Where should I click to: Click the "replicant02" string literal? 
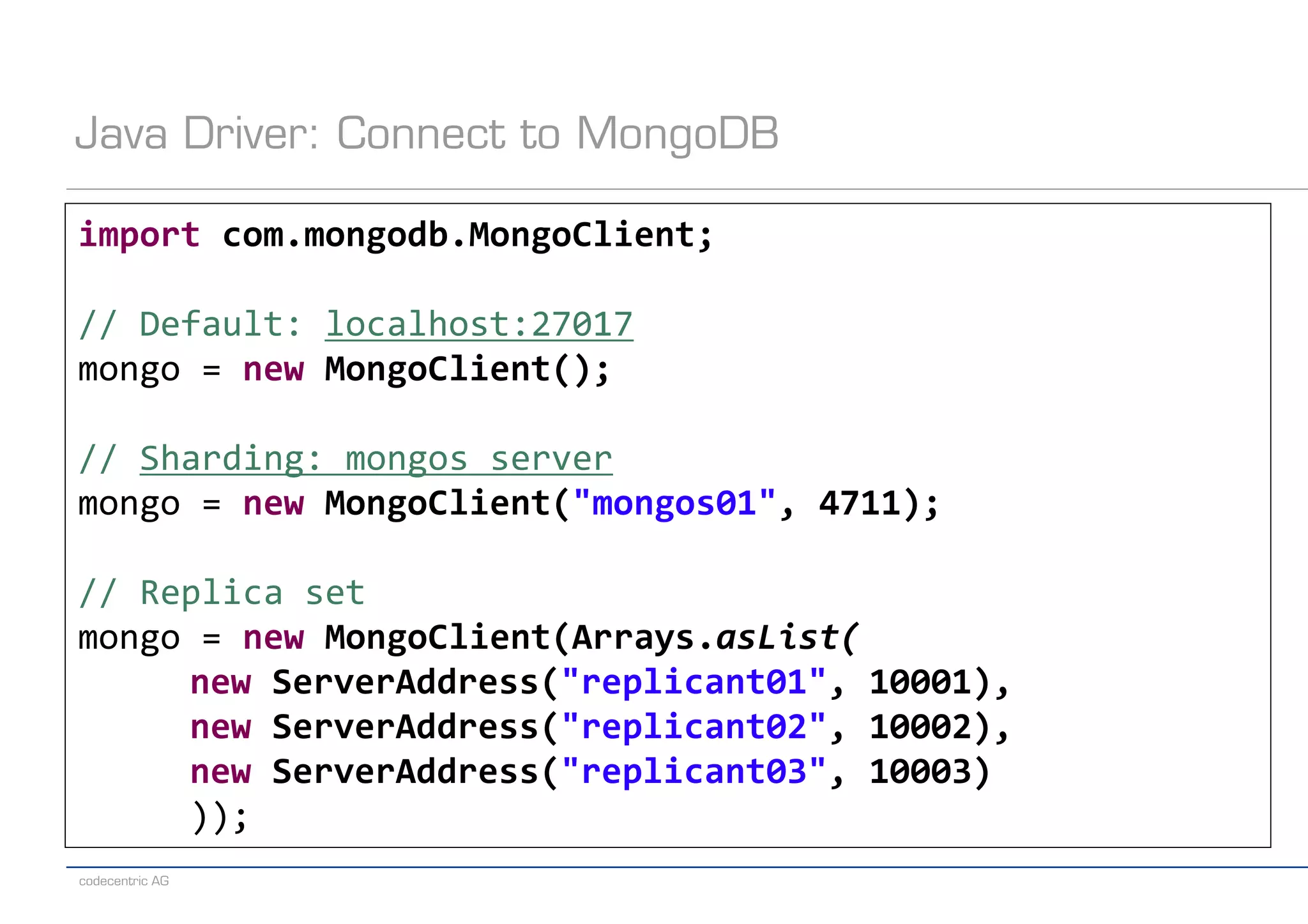point(694,727)
